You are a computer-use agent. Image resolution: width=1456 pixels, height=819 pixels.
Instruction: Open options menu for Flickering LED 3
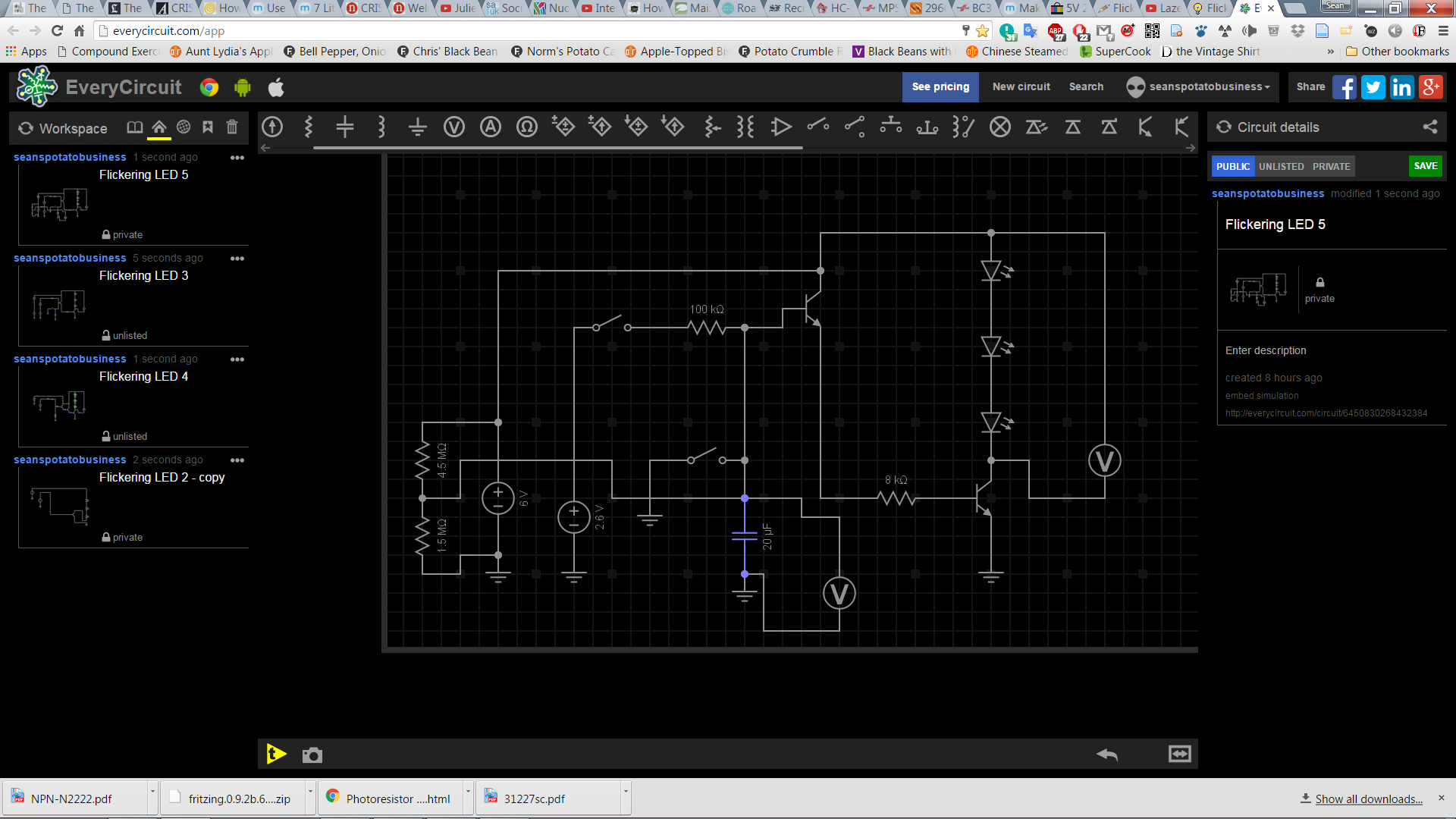pos(237,259)
